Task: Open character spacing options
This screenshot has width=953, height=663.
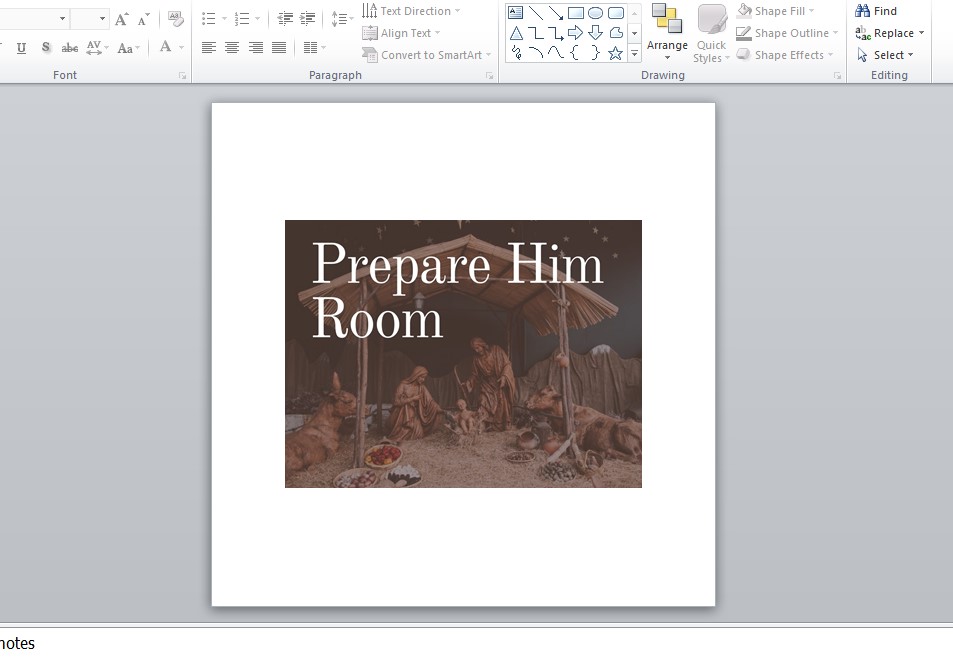Action: pos(97,47)
